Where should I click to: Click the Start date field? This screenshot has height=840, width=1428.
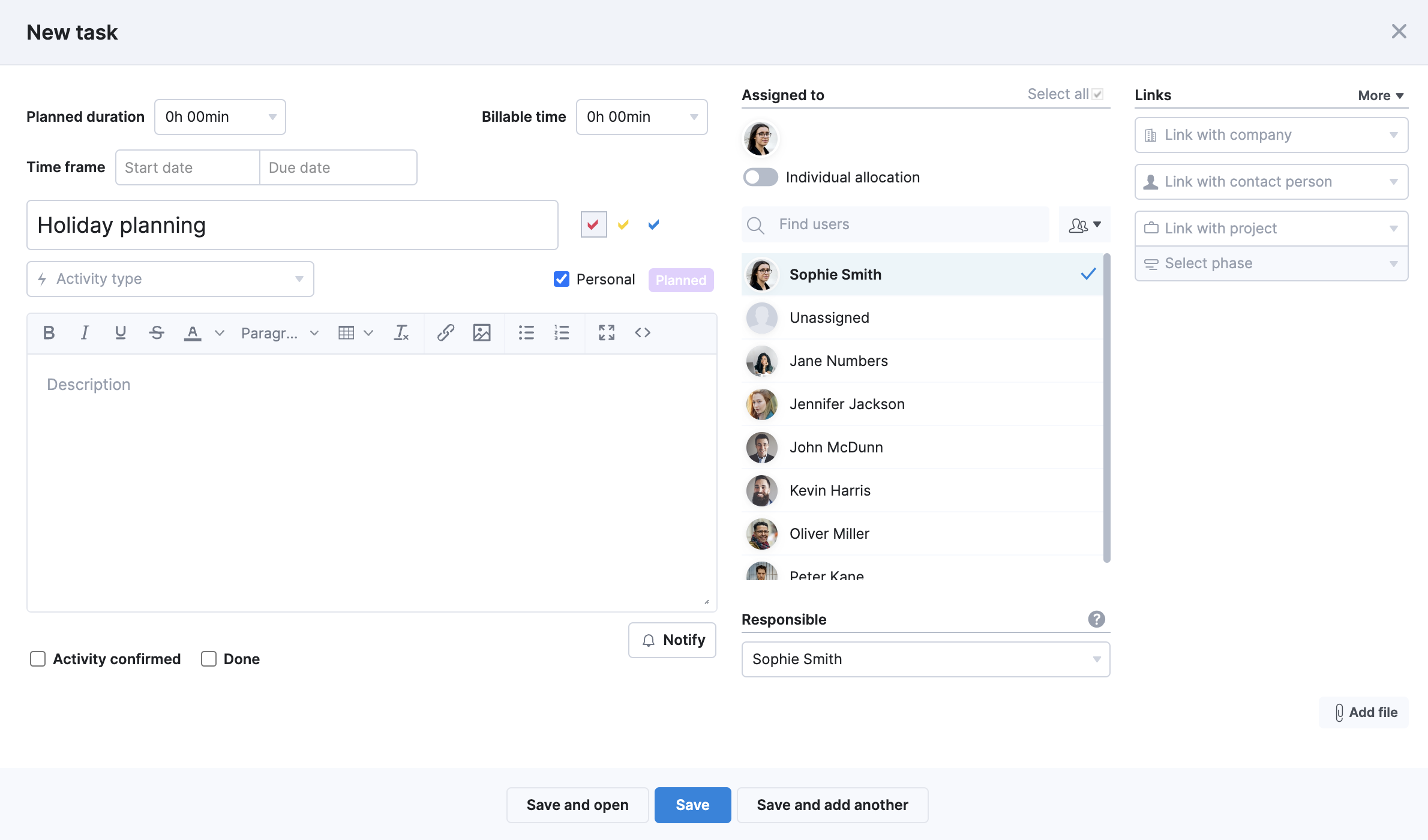[x=188, y=167]
